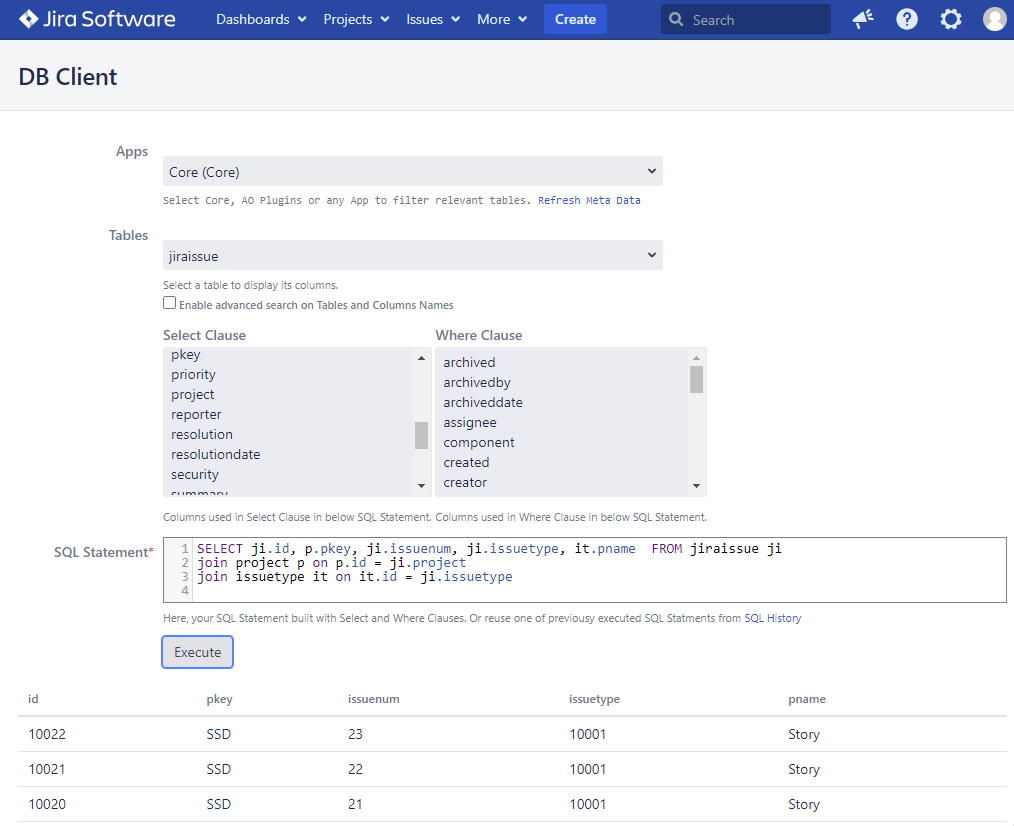The image size is (1014, 826).
Task: Open the user profile avatar
Action: click(x=994, y=19)
